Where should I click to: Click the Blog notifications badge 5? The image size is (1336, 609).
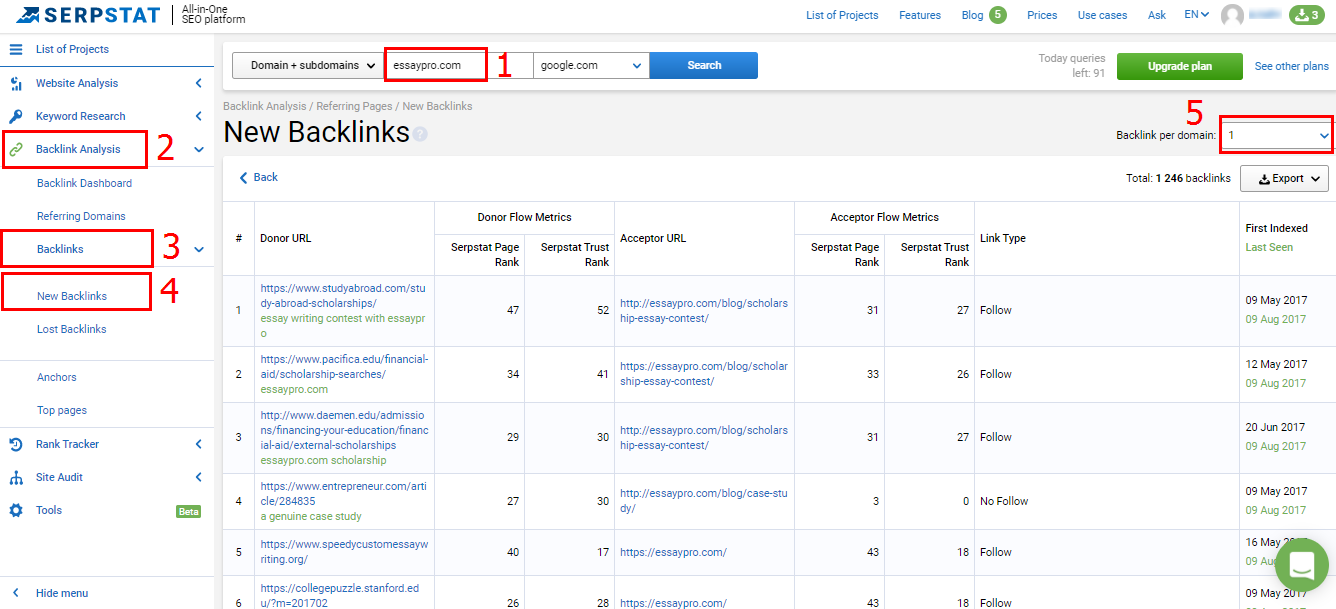coord(997,15)
